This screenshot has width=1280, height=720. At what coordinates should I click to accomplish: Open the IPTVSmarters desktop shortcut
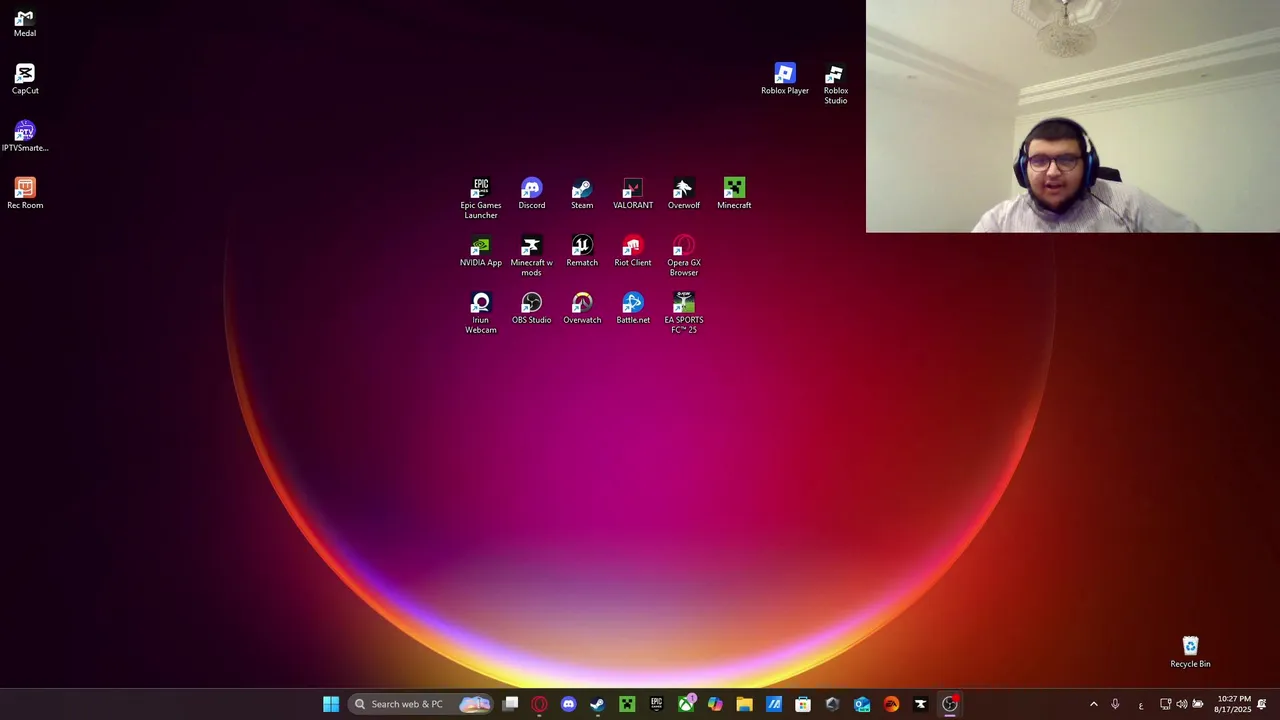pos(25,137)
